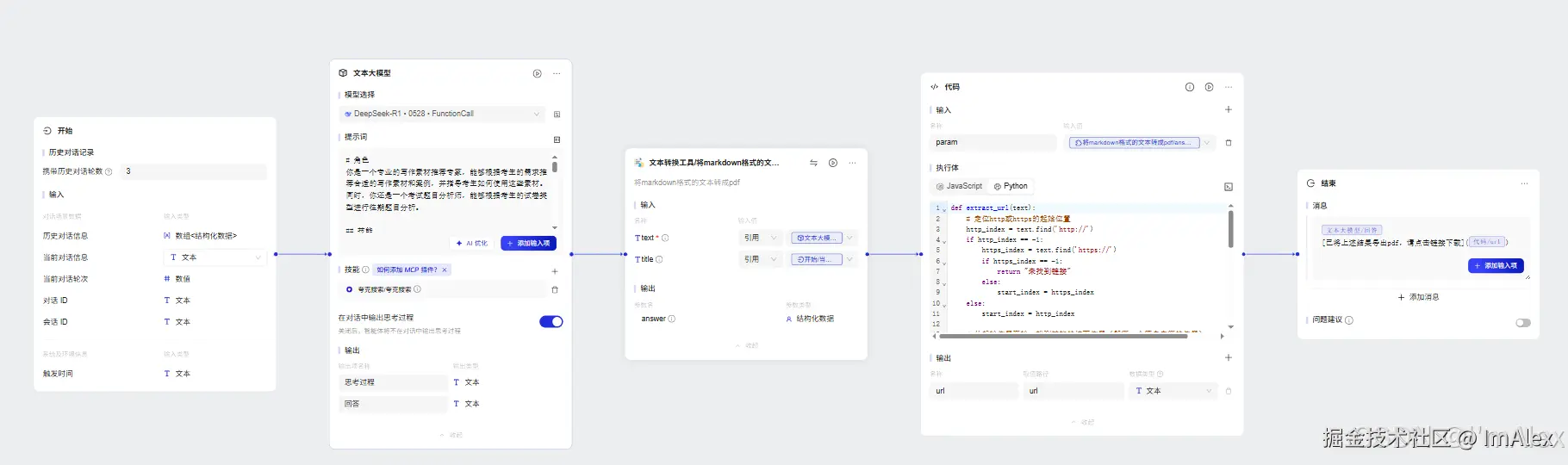This screenshot has height=465, width=1568.
Task: Click the 结束 message text area
Action: pyautogui.click(x=1418, y=248)
